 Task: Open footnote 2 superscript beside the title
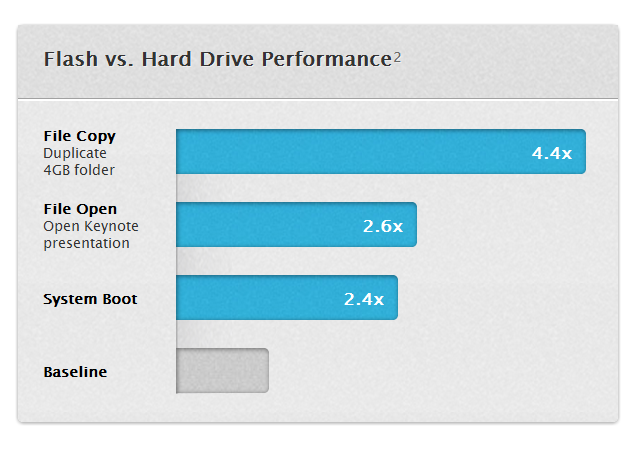pos(397,56)
